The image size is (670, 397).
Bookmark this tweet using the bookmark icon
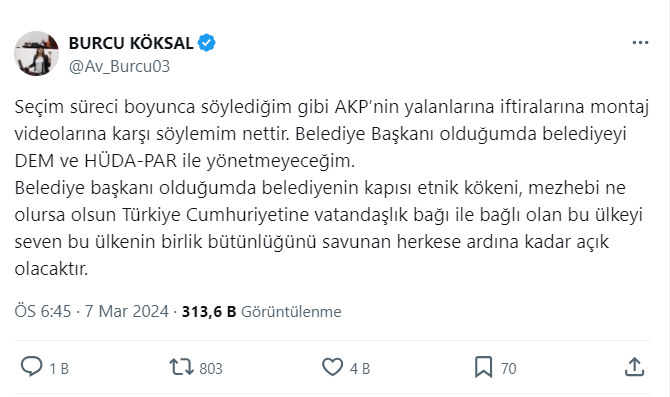click(483, 367)
